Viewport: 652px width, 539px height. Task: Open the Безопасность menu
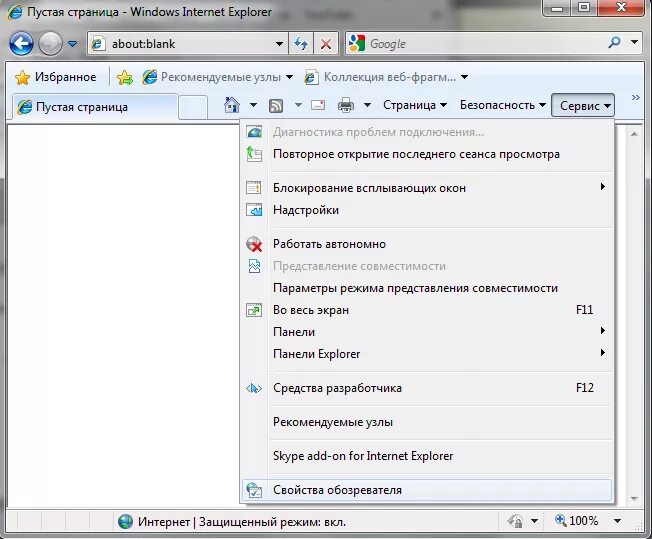[502, 105]
